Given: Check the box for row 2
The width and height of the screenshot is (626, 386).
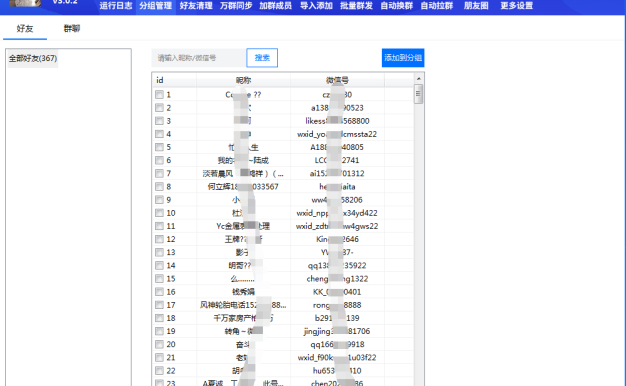Looking at the screenshot, I should pyautogui.click(x=159, y=108).
